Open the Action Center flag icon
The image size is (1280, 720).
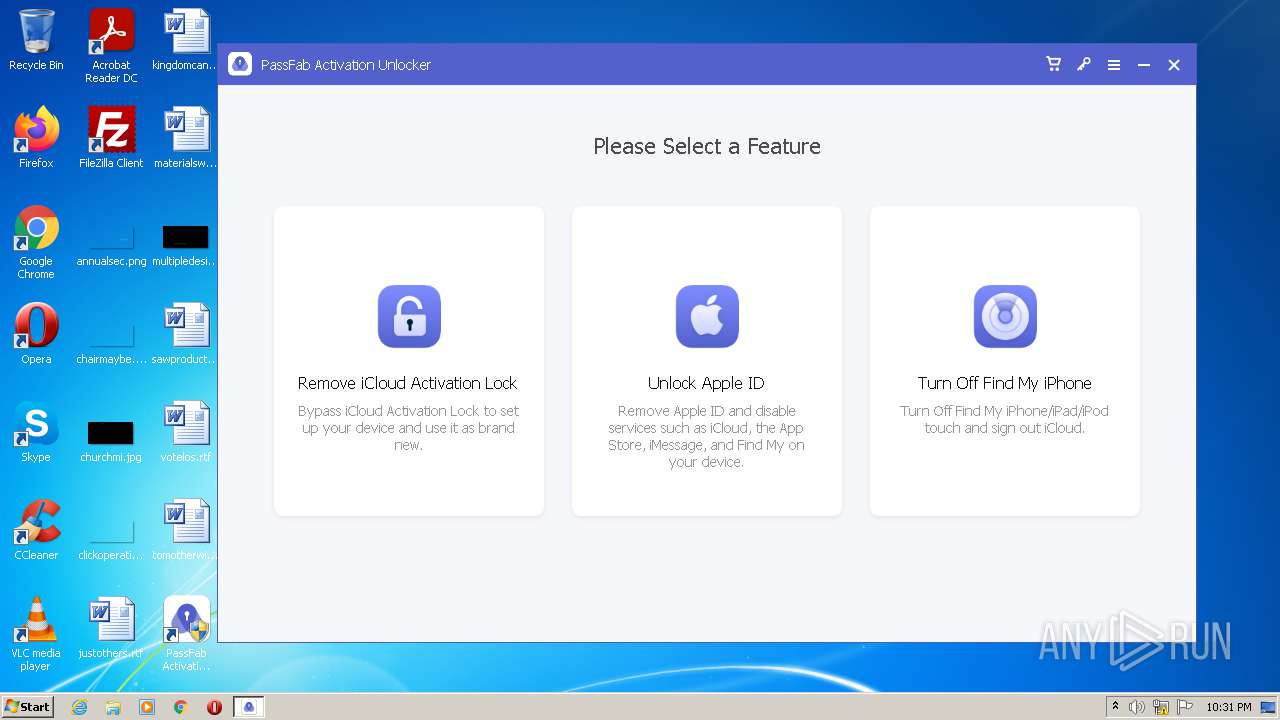(1185, 707)
